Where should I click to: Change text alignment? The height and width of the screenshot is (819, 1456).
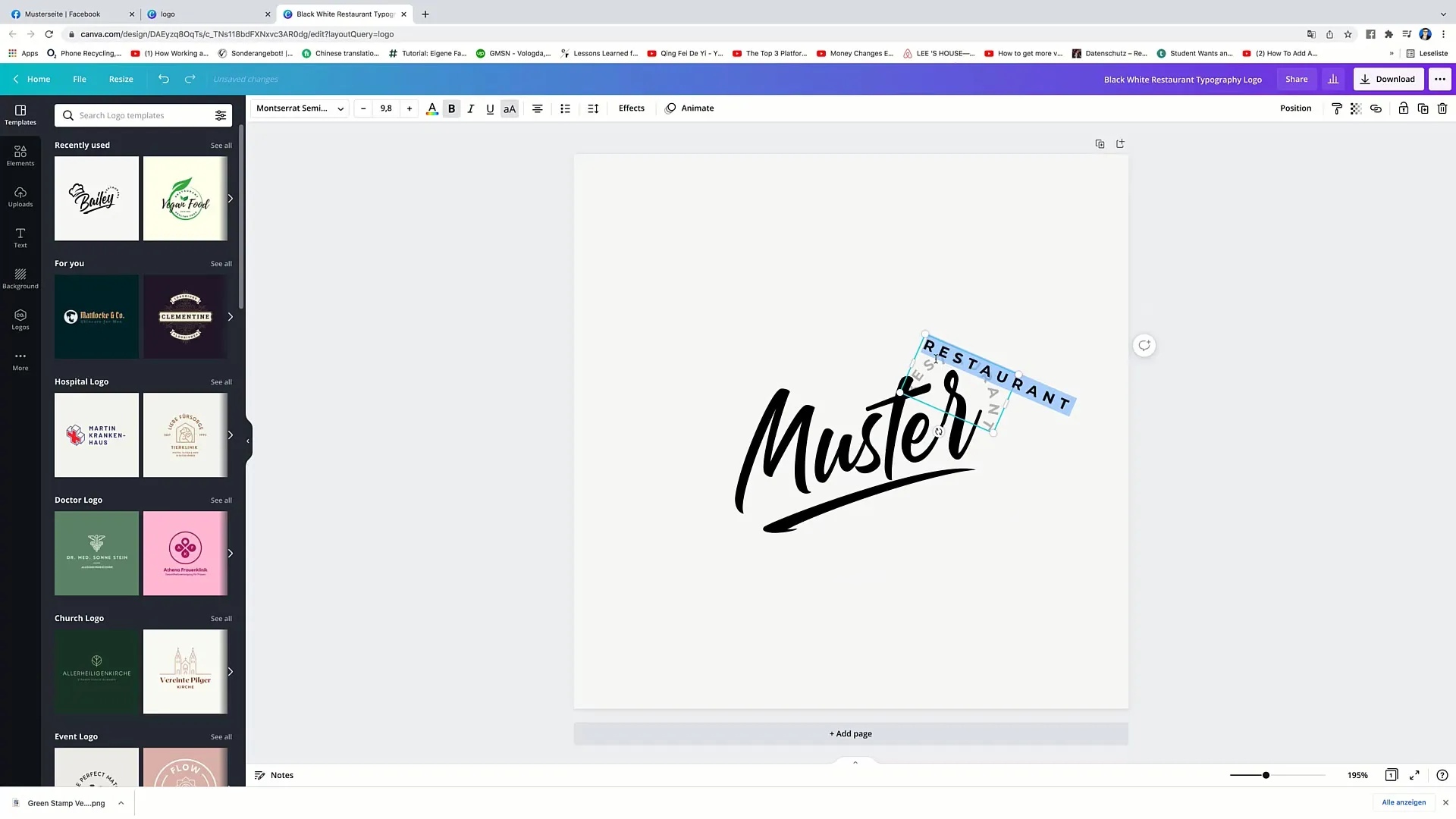[537, 108]
